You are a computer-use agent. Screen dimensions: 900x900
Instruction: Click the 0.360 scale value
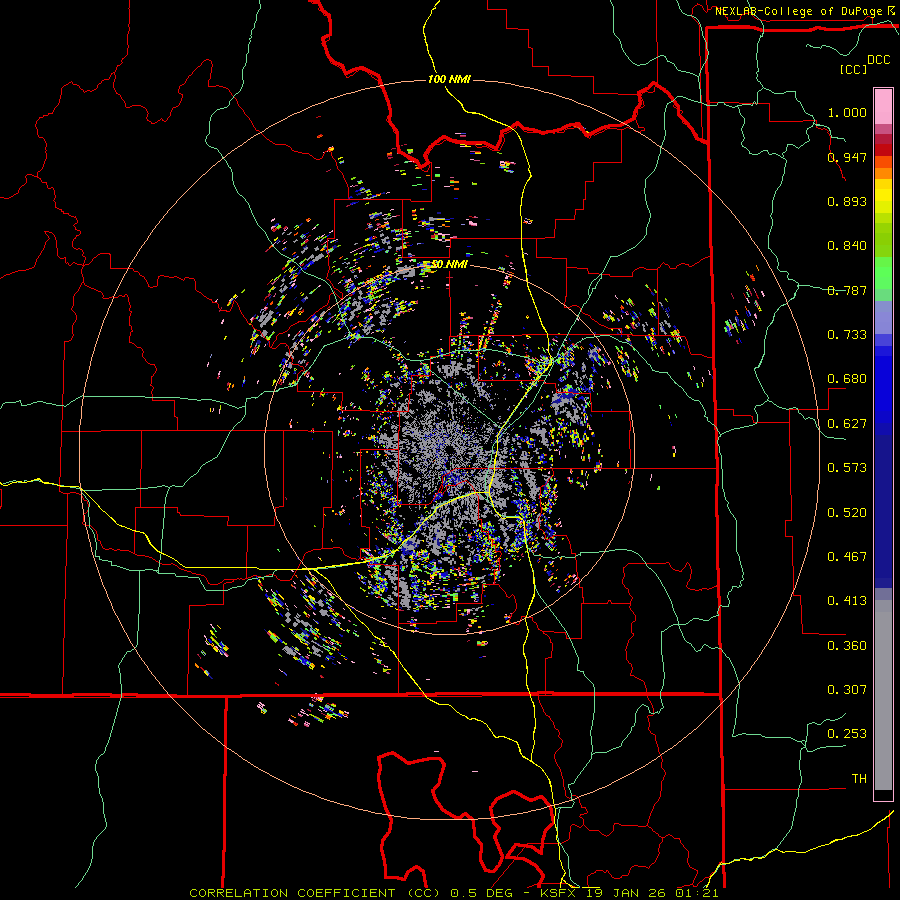pos(847,646)
